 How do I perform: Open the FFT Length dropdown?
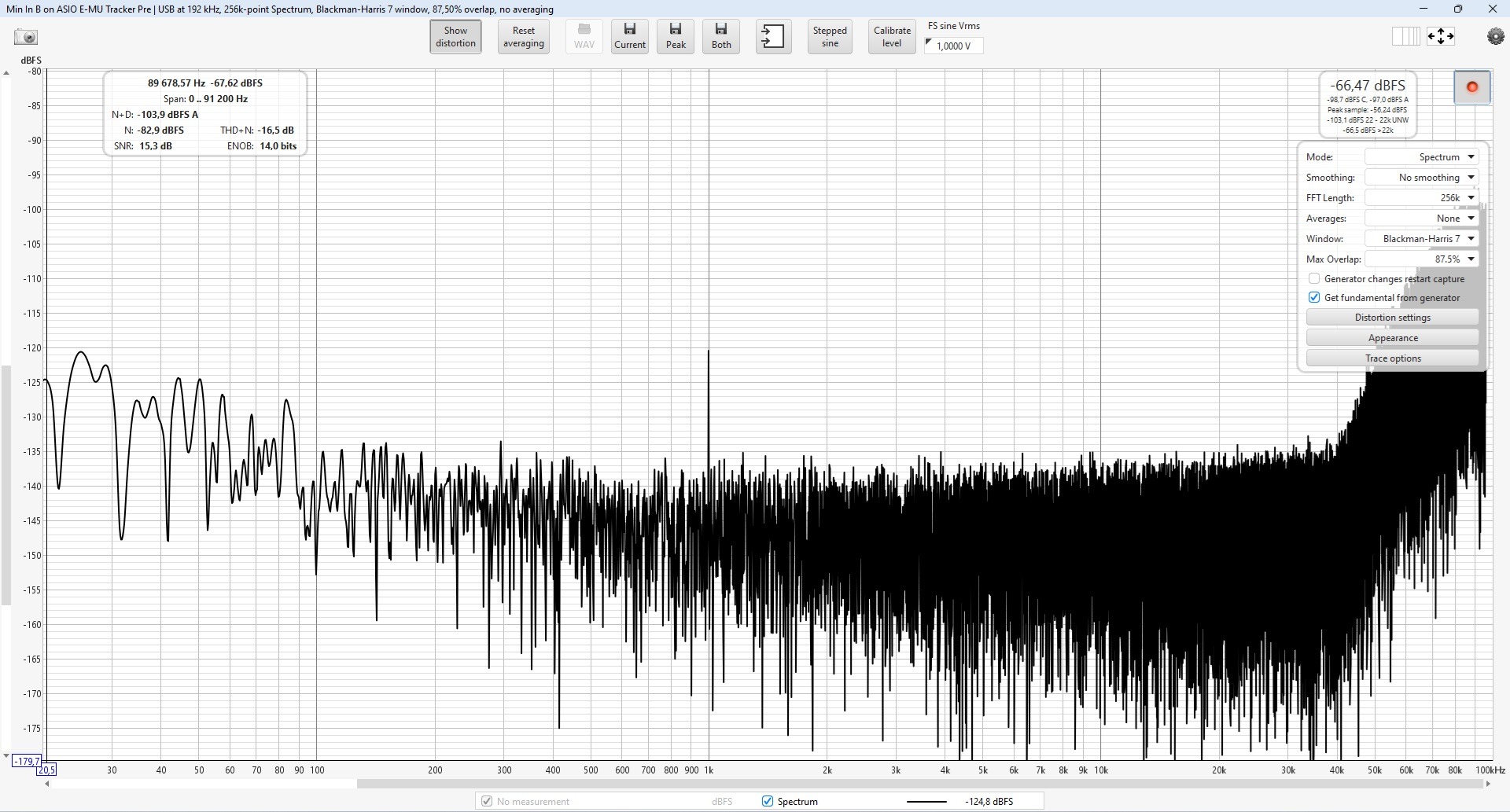click(x=1421, y=198)
